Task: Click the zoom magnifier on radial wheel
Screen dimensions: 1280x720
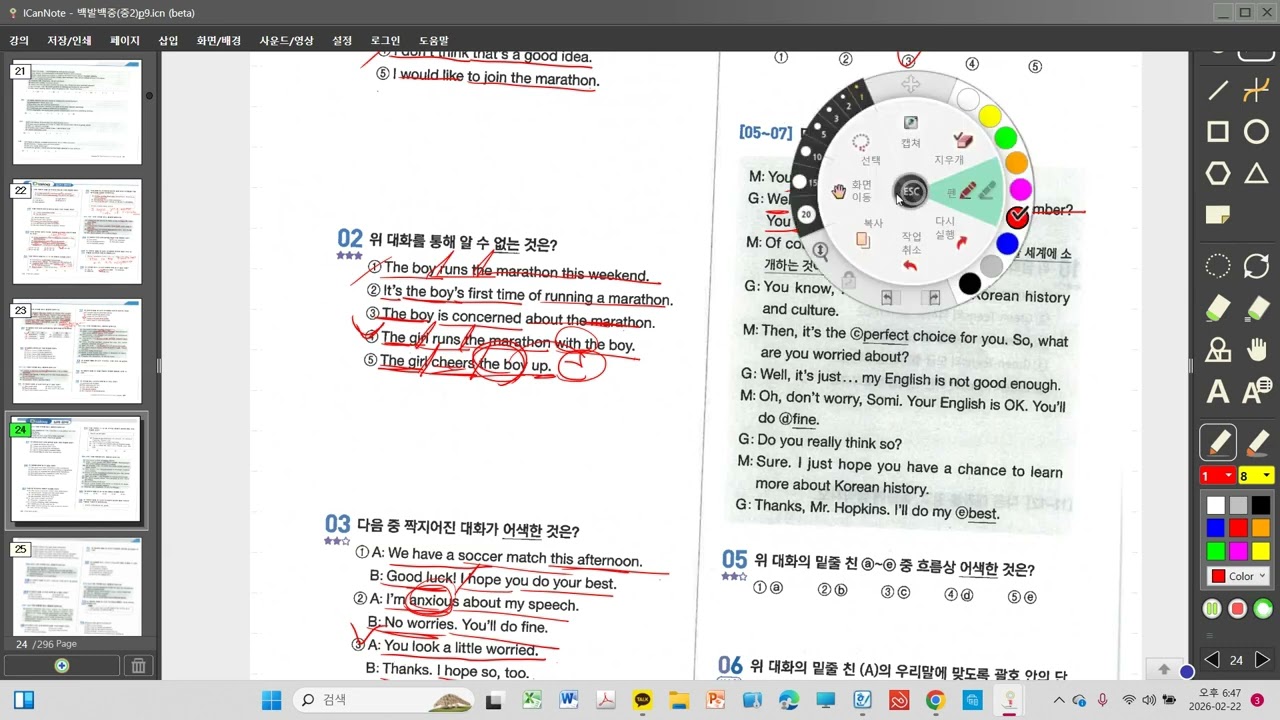Action: [820, 251]
